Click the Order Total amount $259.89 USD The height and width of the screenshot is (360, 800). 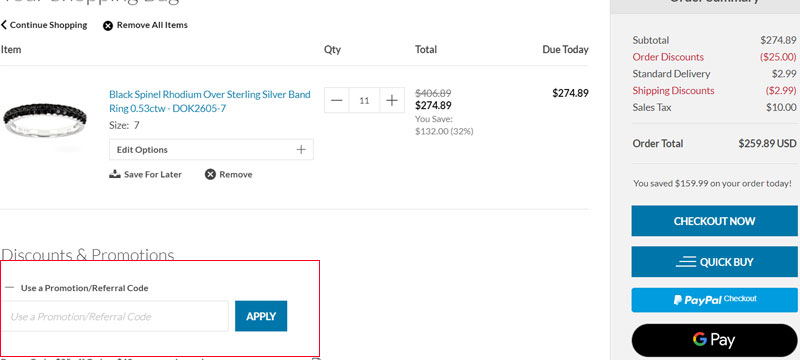coord(767,143)
